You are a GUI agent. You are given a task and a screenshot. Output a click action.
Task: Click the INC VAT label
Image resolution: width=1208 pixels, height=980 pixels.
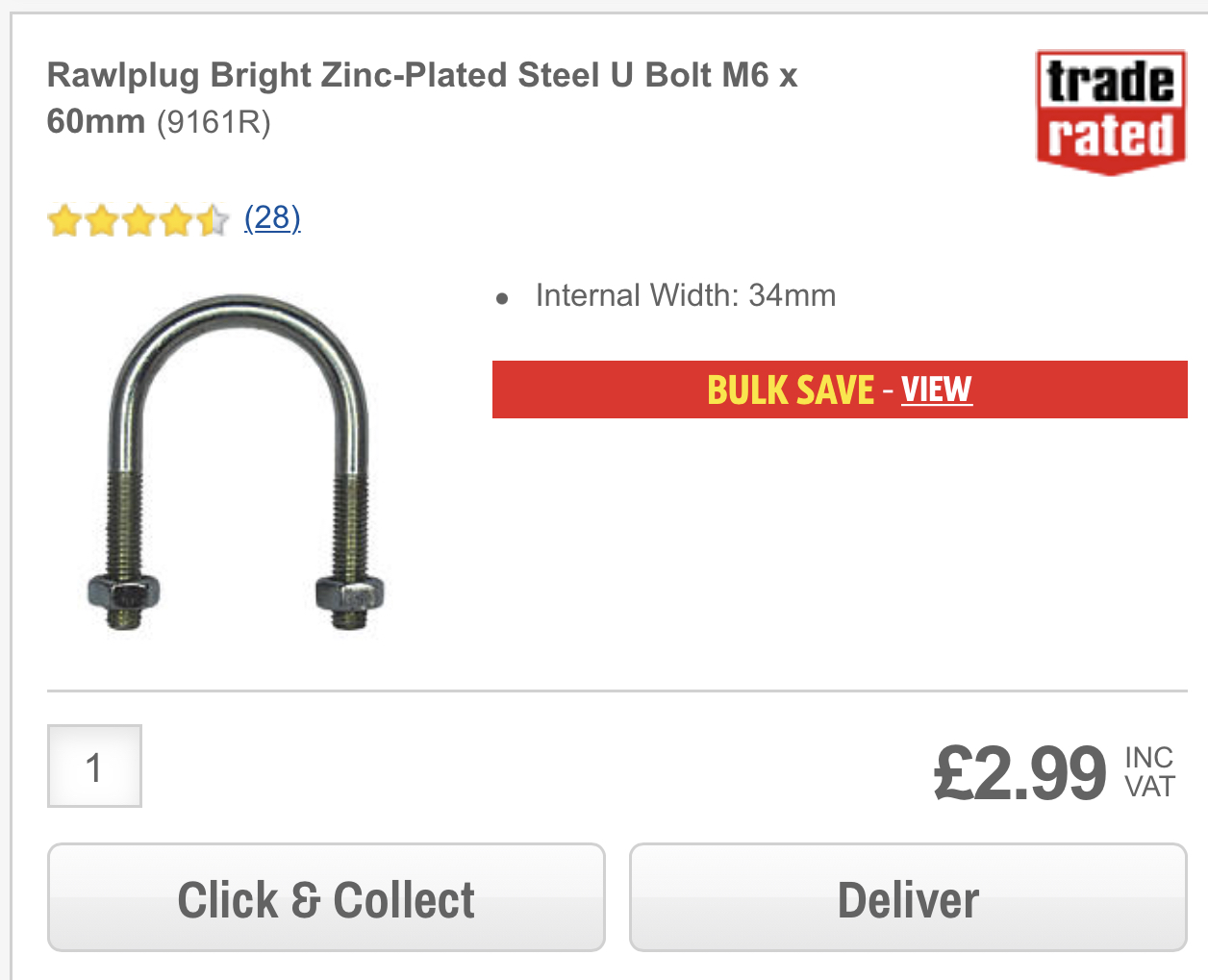click(1150, 772)
